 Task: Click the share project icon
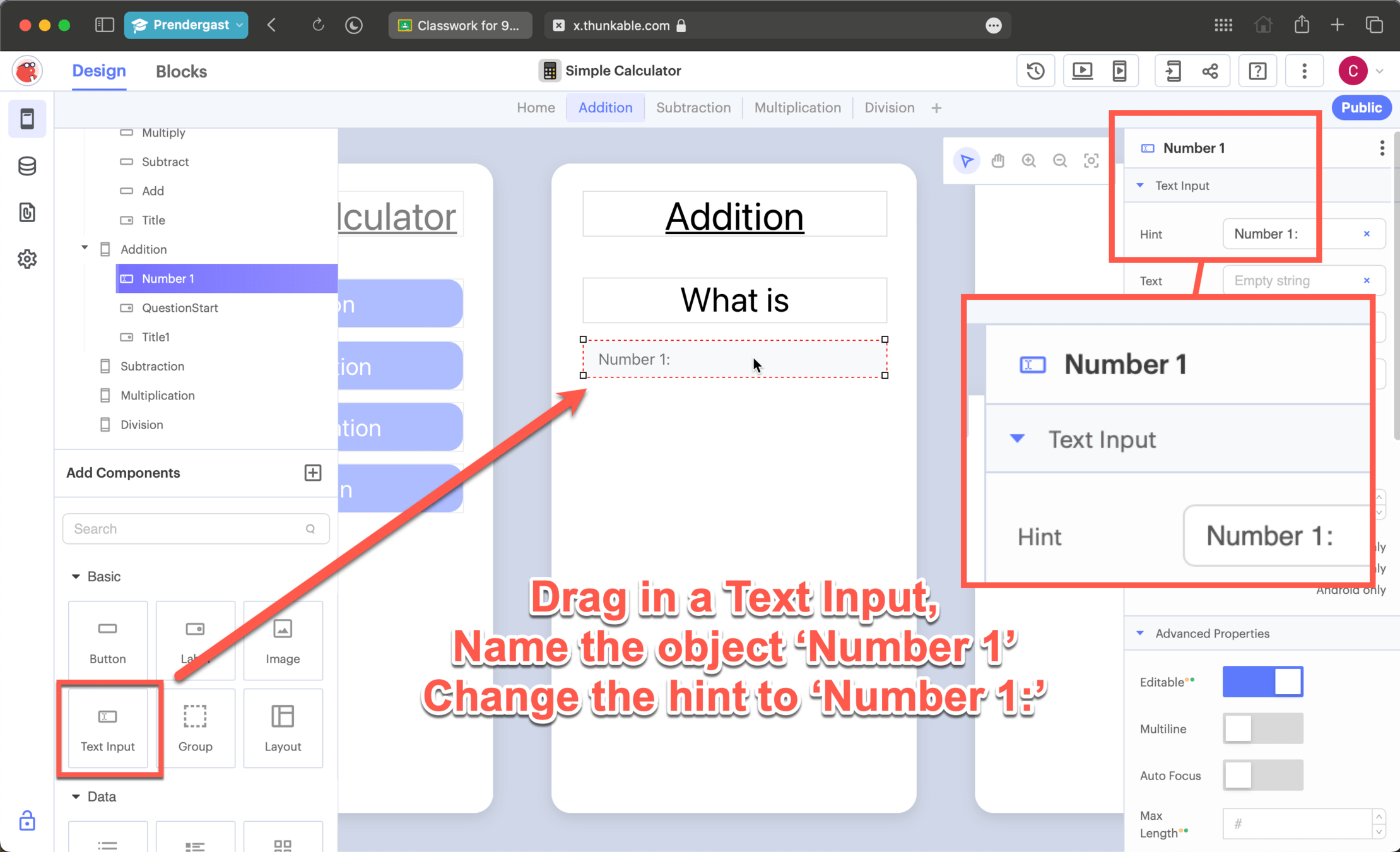1210,71
